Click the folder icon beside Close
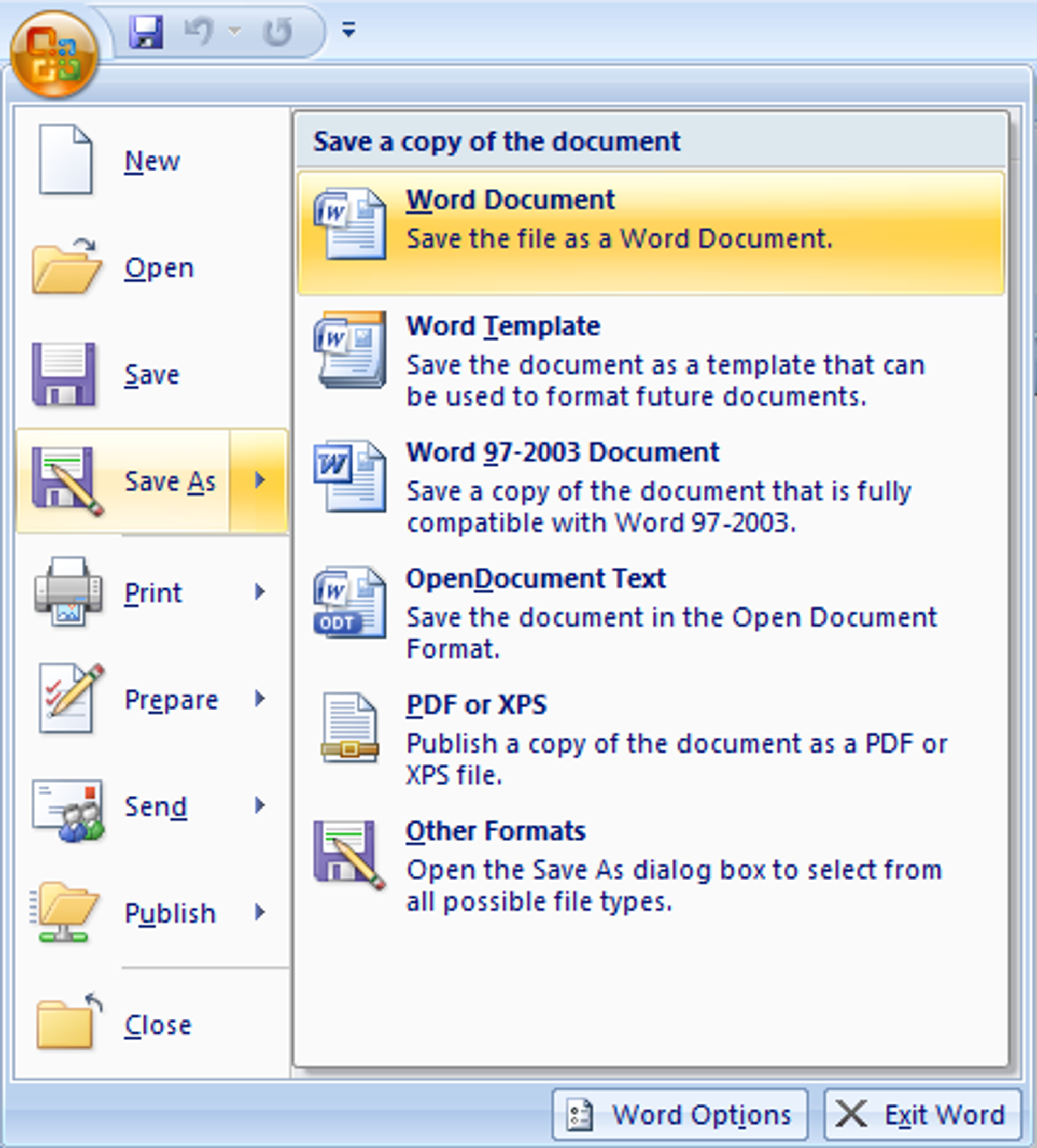The width and height of the screenshot is (1037, 1148). click(69, 1022)
